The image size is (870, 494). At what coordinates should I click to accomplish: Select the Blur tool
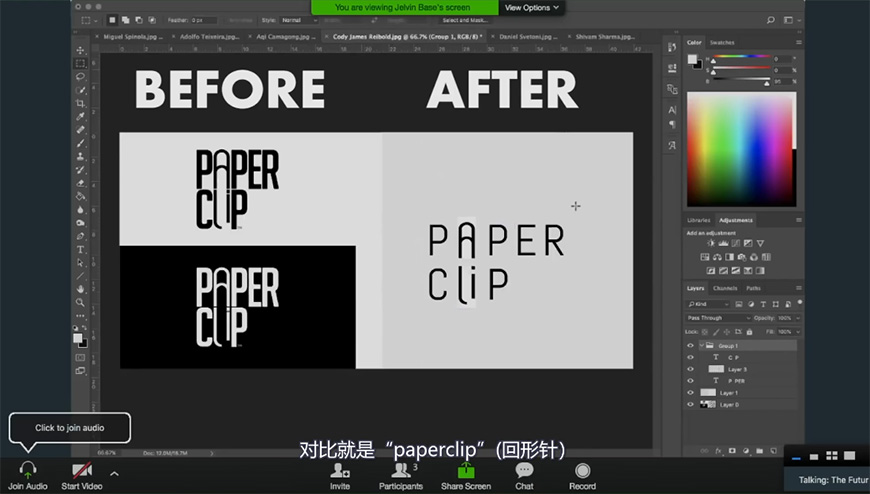tap(80, 210)
